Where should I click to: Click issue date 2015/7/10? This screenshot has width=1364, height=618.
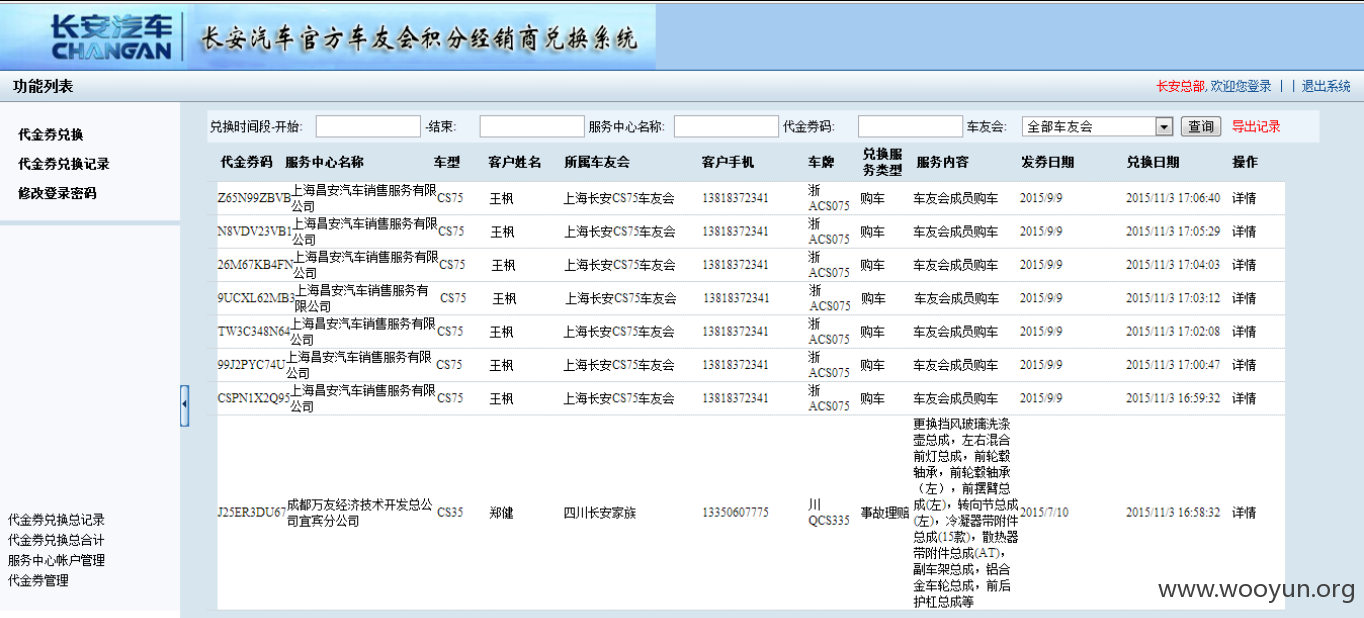click(1044, 512)
